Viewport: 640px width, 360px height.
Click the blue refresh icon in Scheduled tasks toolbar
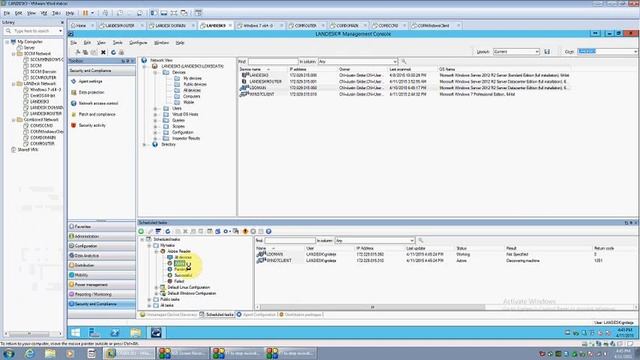click(167, 231)
